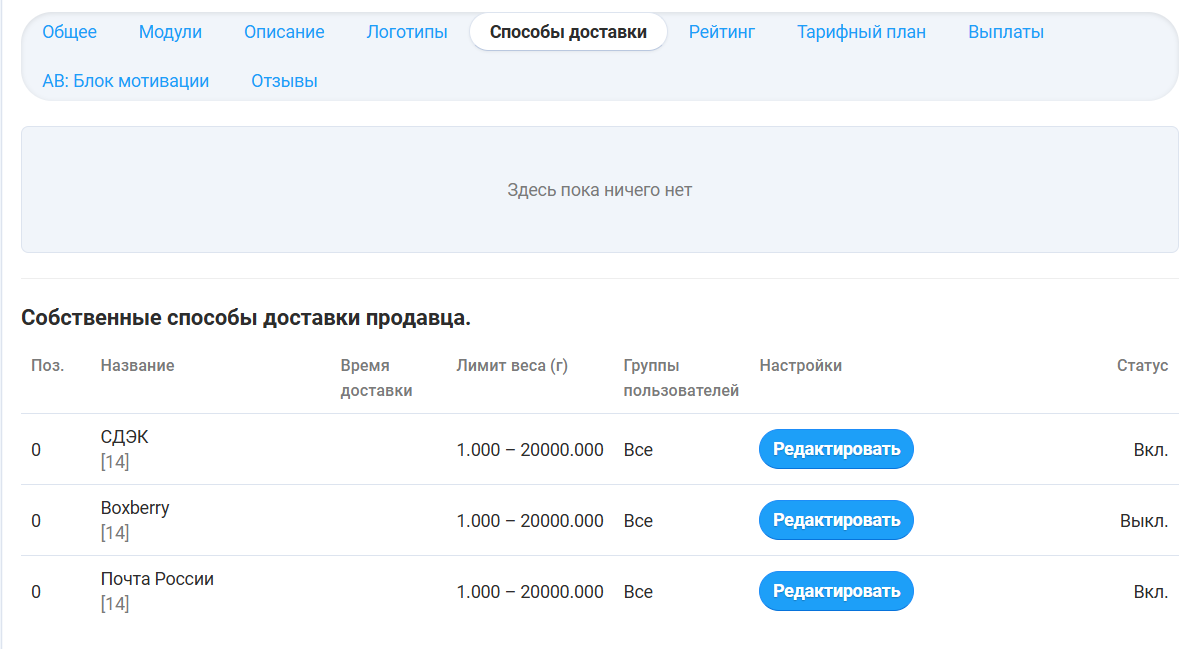Click the Настройки column header

click(x=801, y=366)
